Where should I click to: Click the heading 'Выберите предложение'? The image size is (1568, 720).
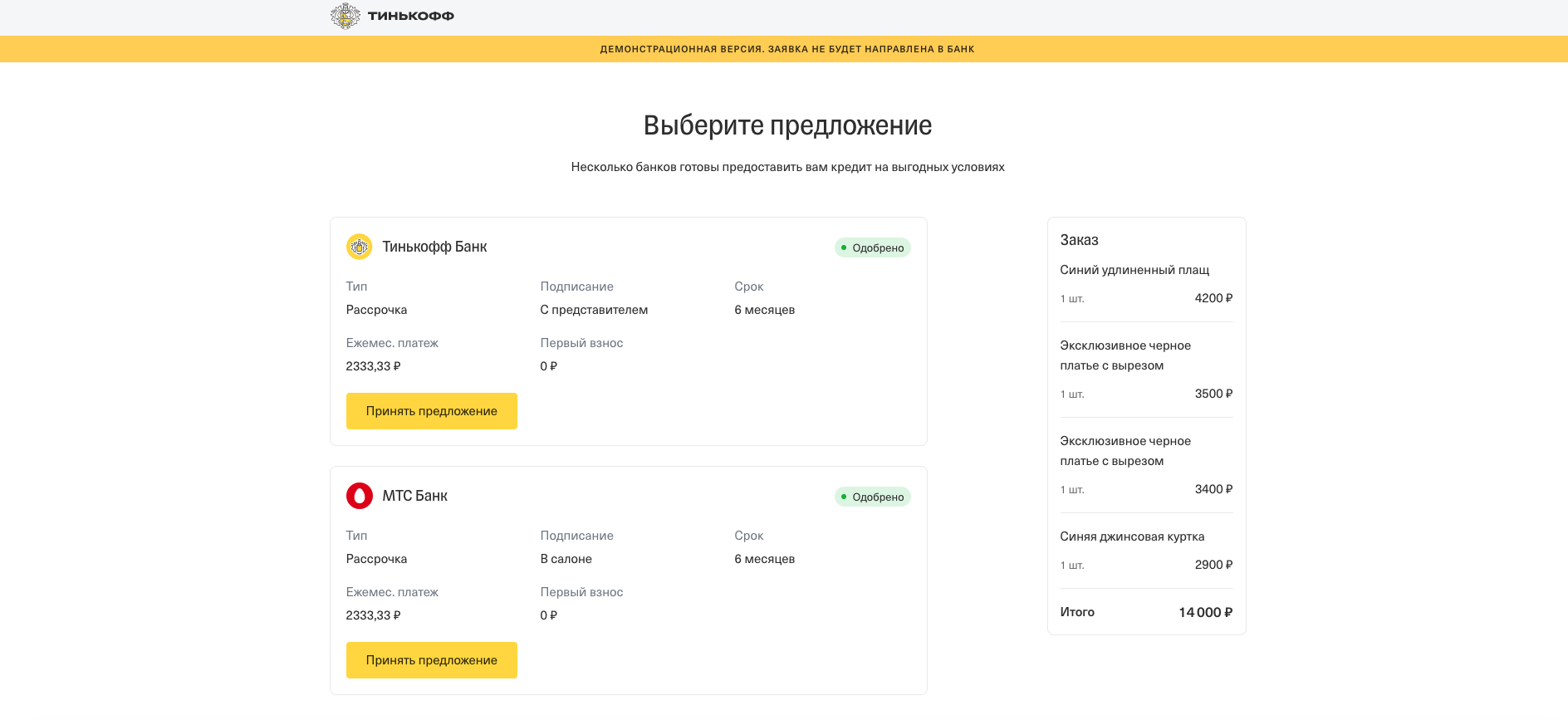pos(787,125)
